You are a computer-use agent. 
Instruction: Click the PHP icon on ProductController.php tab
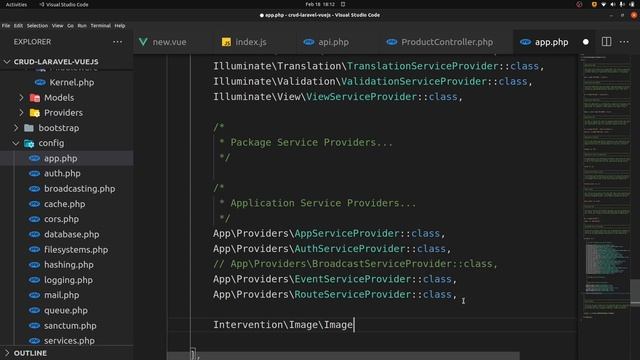(x=392, y=42)
